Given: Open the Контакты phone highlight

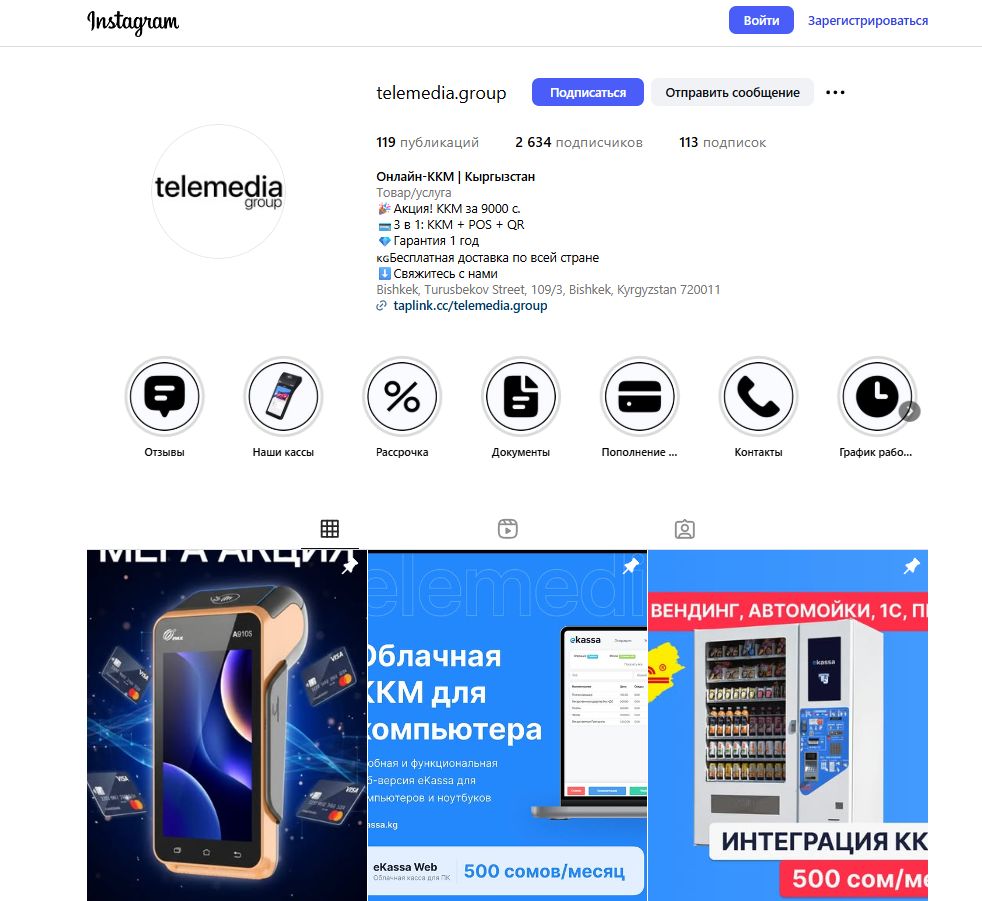Looking at the screenshot, I should 758,396.
